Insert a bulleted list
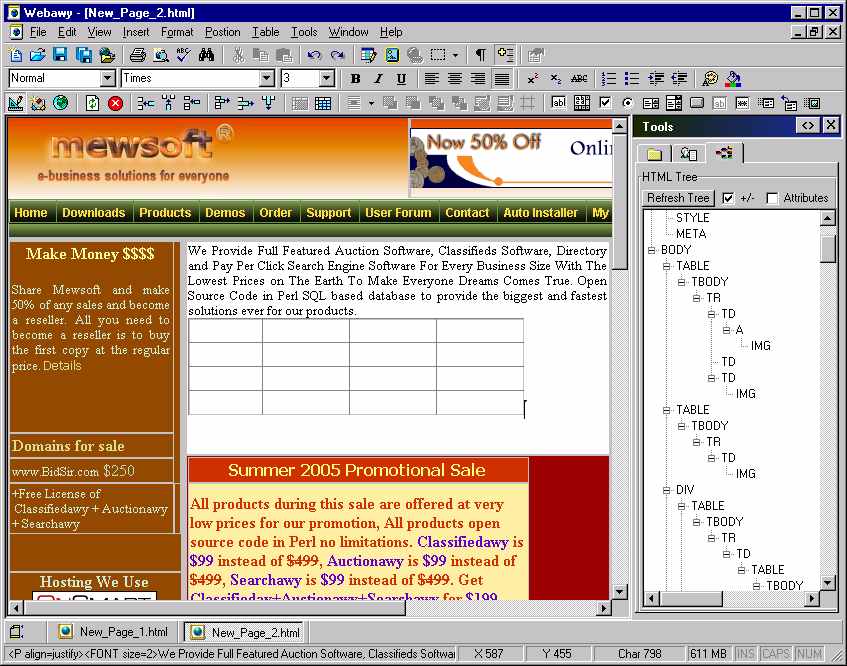The height and width of the screenshot is (666, 847). (x=632, y=79)
